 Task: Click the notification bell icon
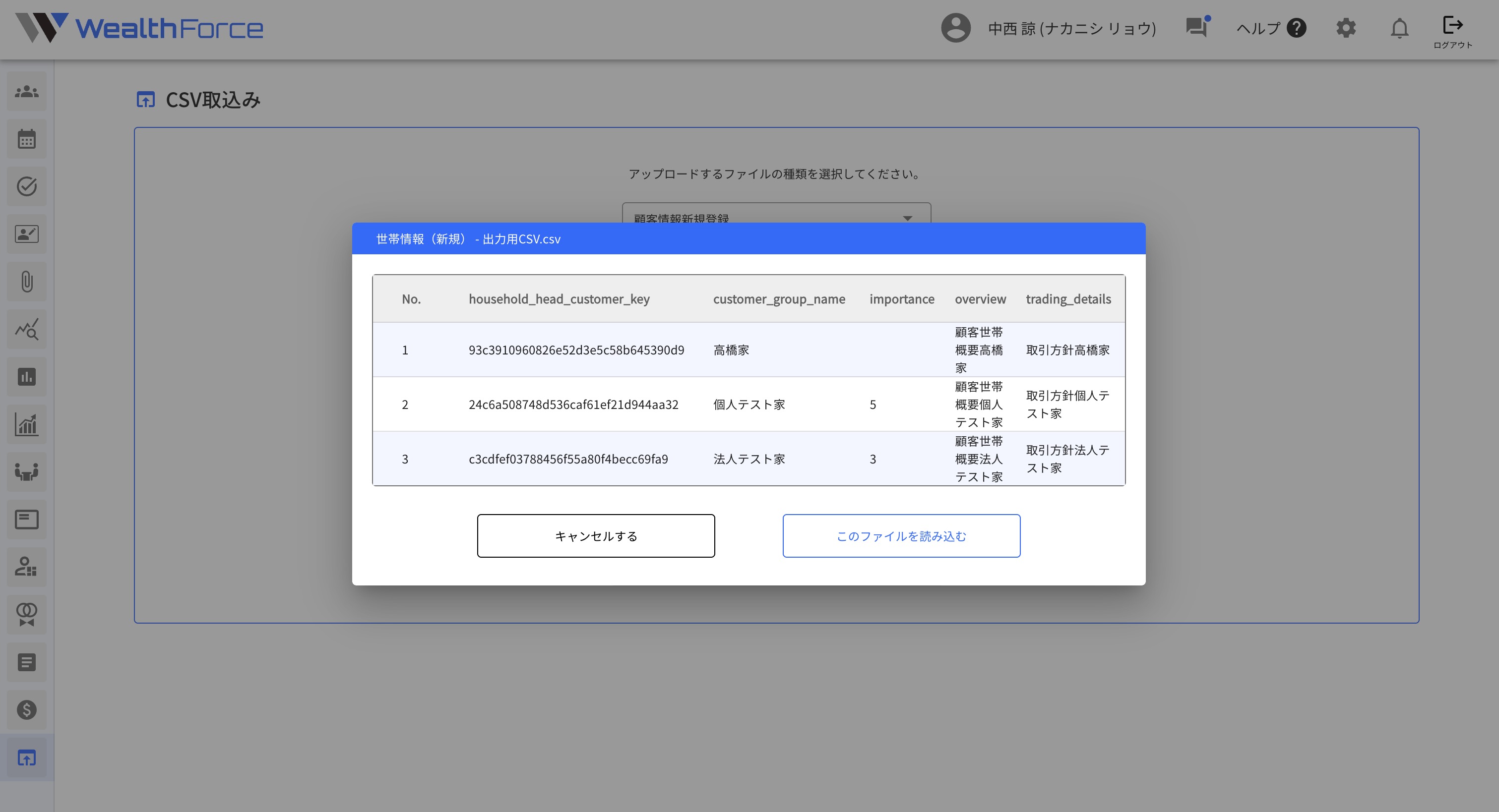coord(1399,28)
